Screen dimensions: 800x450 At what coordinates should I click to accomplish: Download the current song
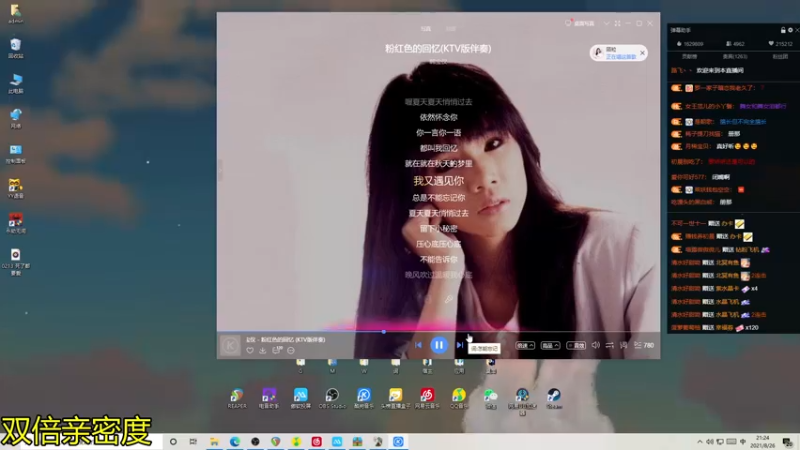(263, 351)
